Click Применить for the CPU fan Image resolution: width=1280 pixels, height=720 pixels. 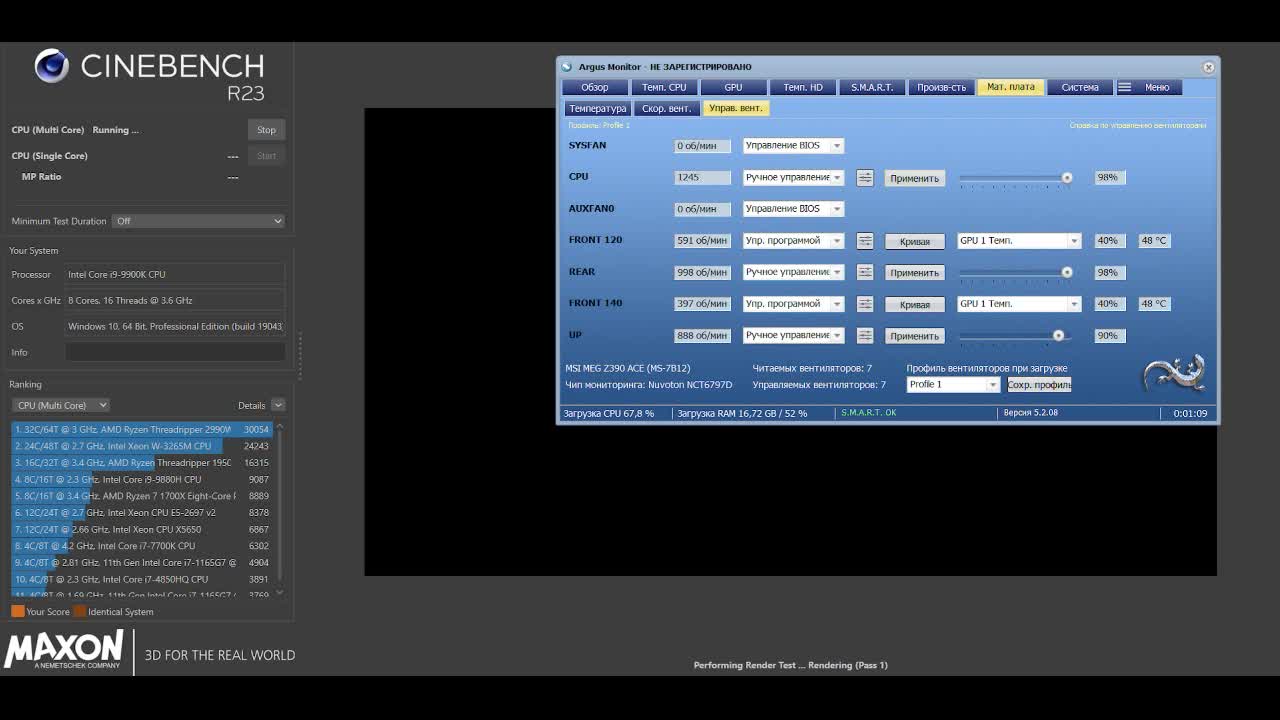point(914,178)
